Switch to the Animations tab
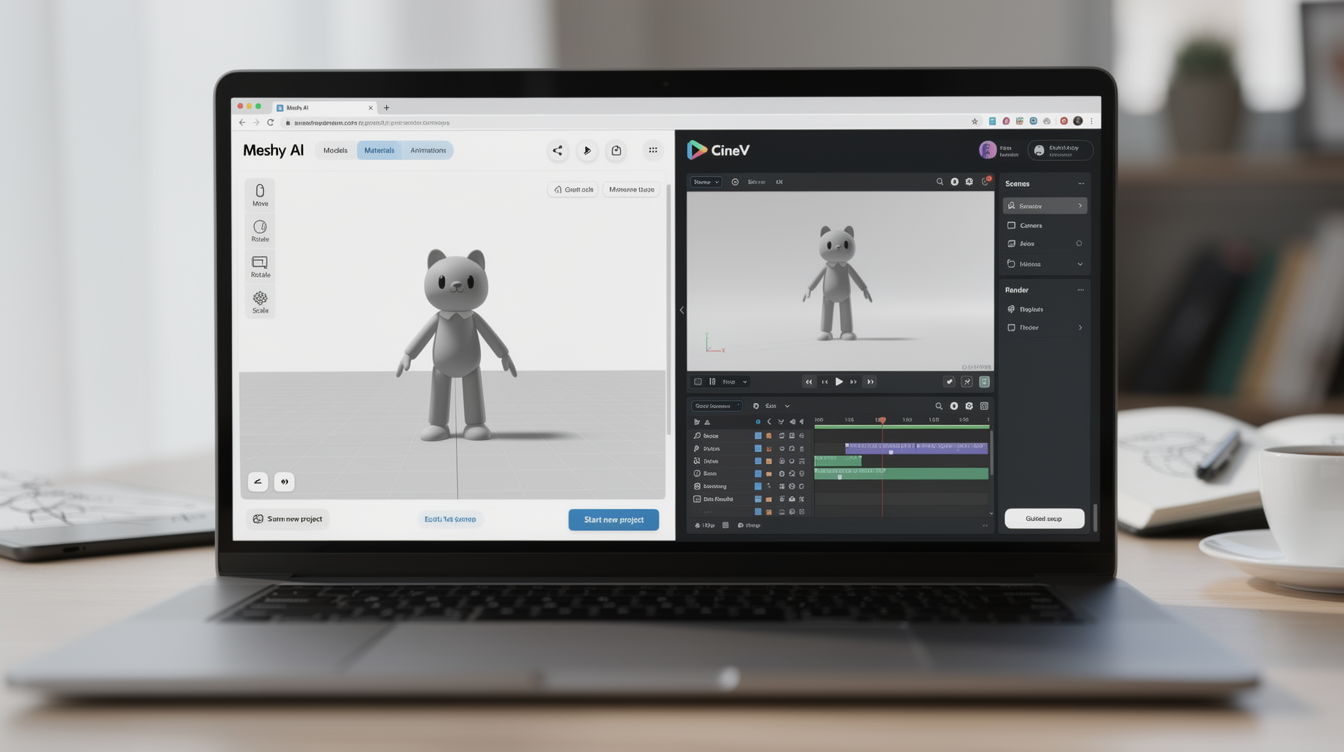The width and height of the screenshot is (1344, 752). click(428, 151)
